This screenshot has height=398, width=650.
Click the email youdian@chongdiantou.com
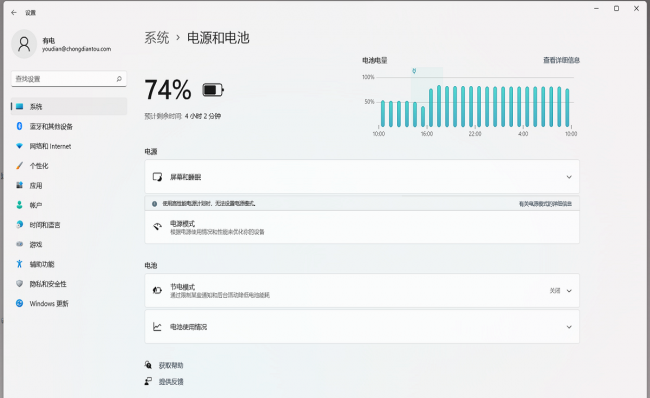[76, 49]
